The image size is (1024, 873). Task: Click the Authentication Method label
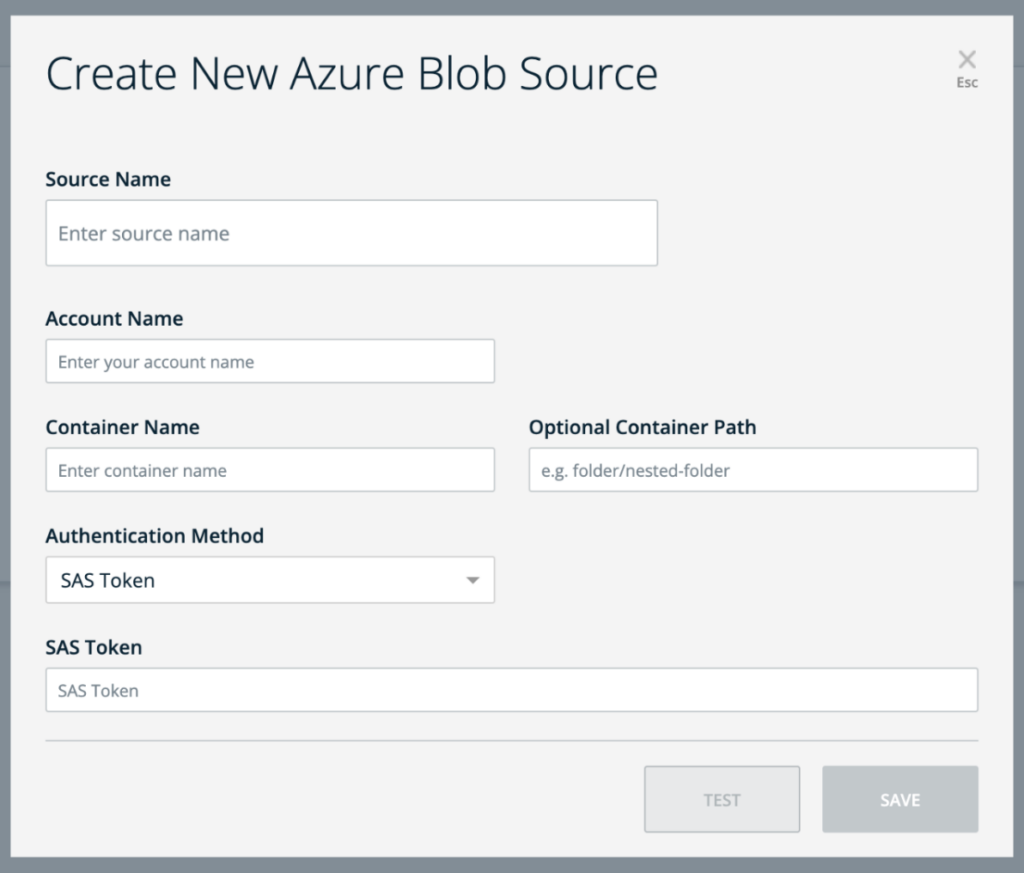[155, 536]
